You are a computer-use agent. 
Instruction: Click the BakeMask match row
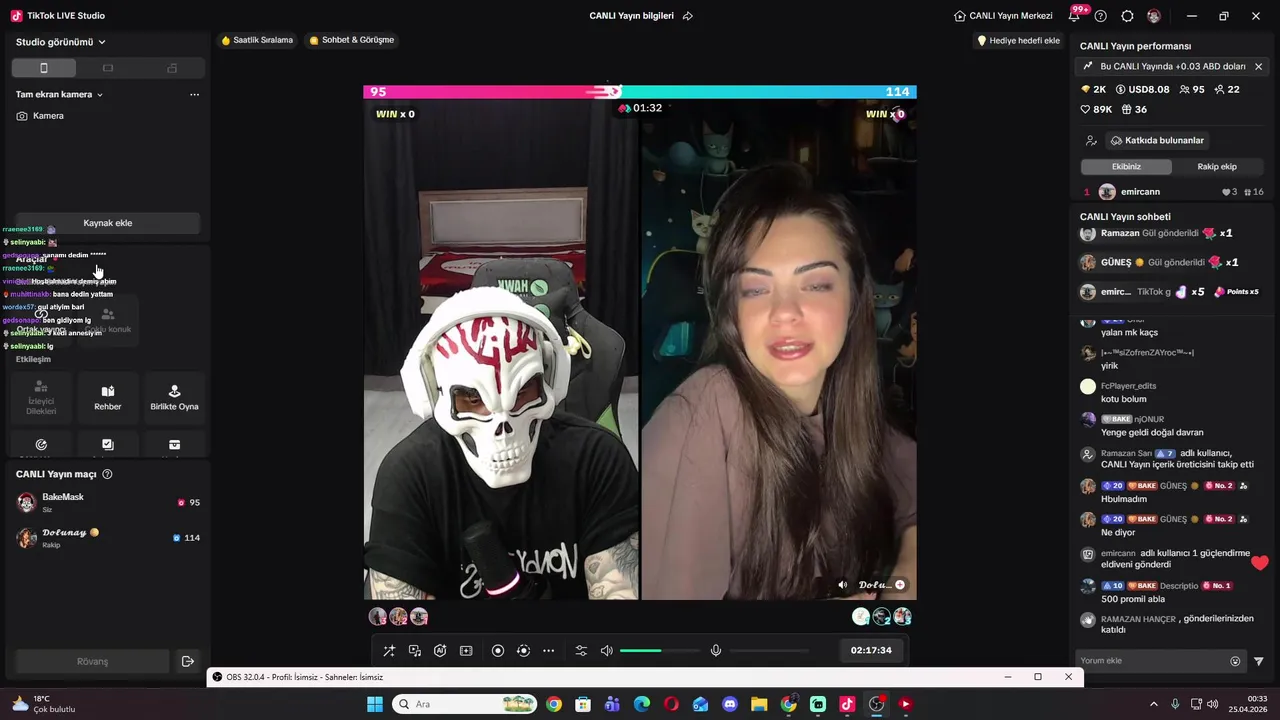[x=108, y=502]
